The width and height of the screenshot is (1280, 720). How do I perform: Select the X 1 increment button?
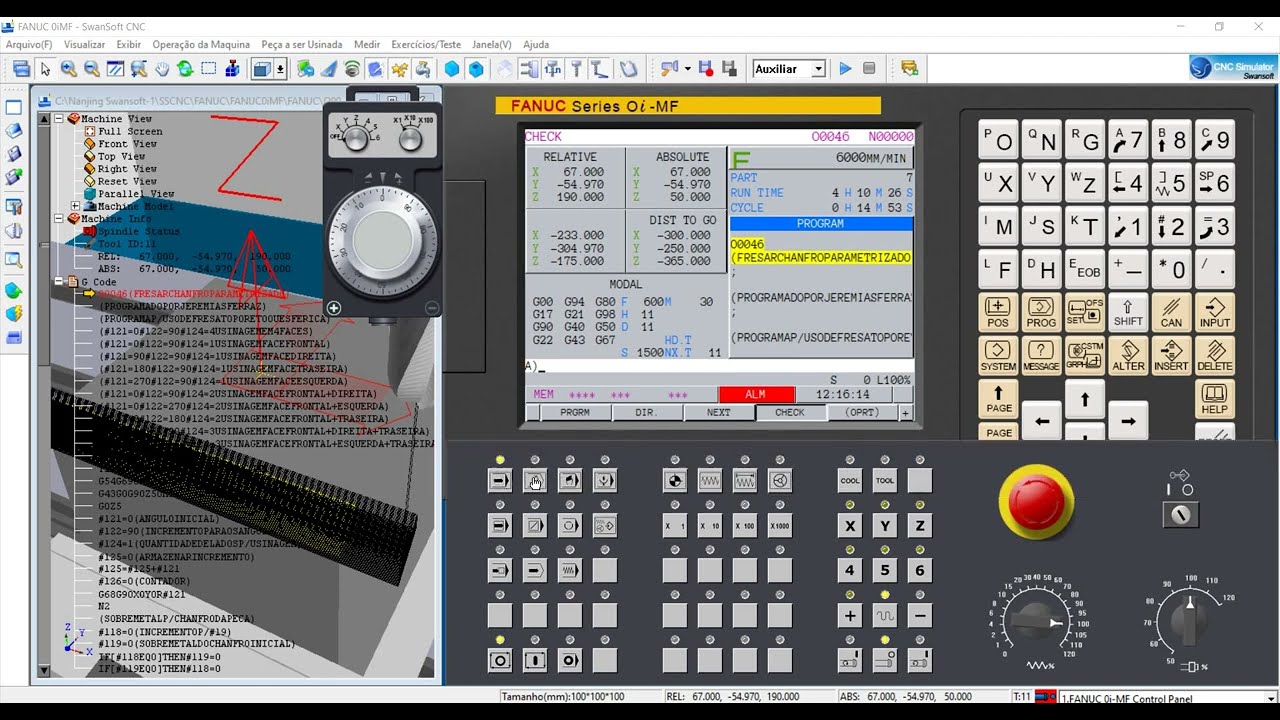[x=675, y=526]
